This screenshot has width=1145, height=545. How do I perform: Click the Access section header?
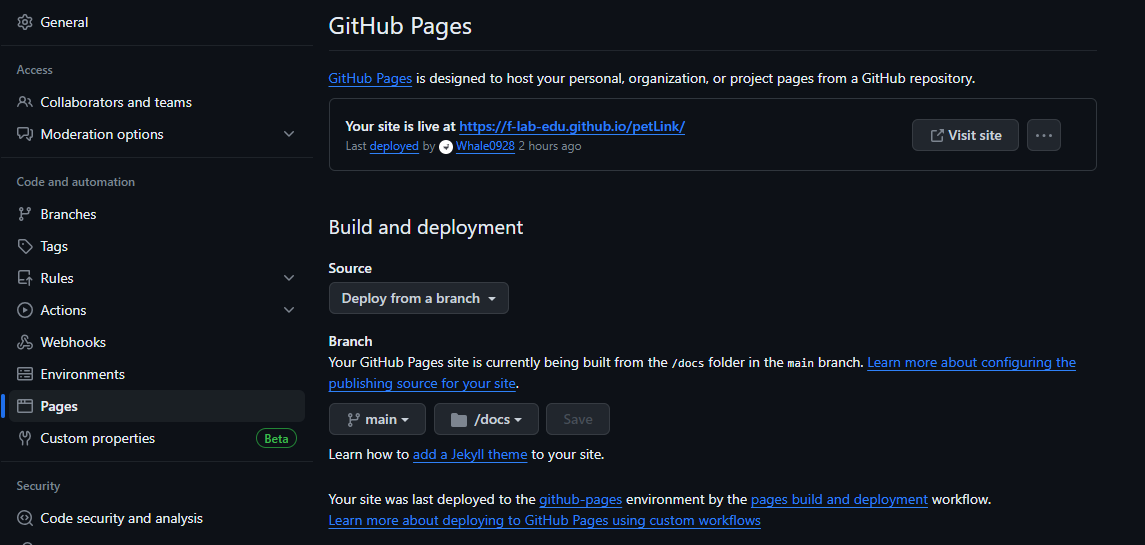(x=35, y=70)
